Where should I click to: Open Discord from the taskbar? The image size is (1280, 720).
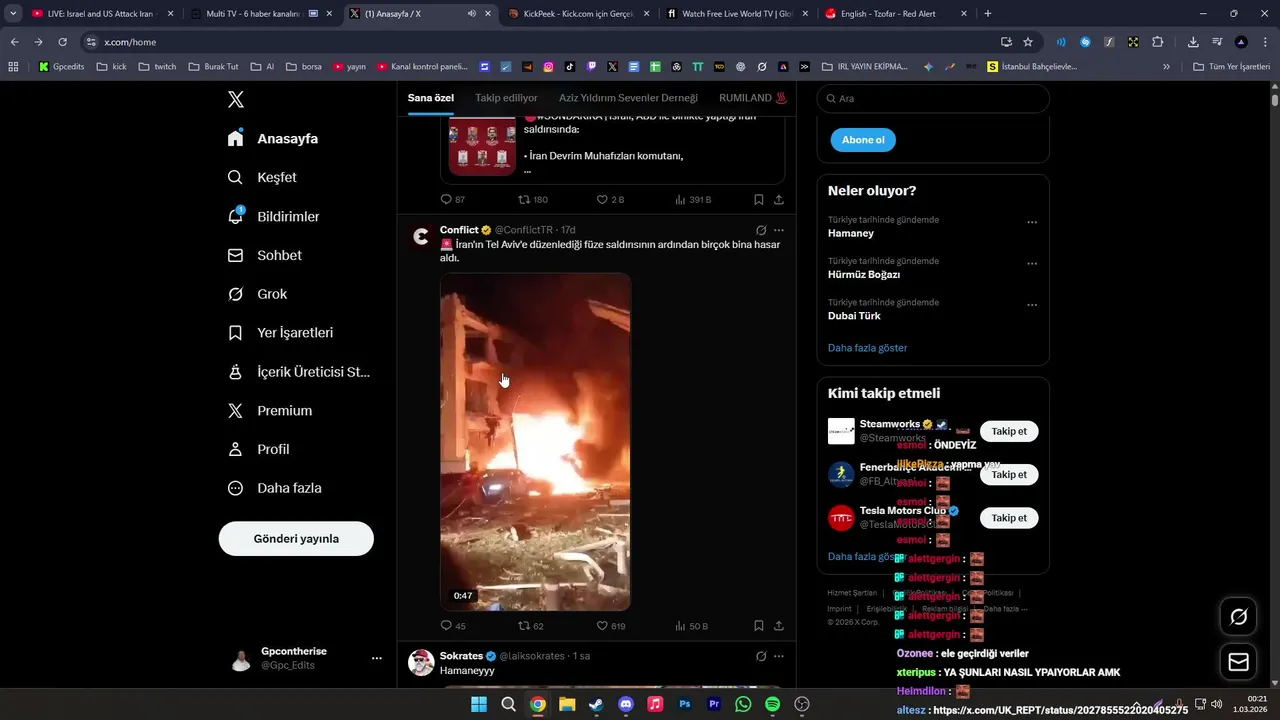click(x=626, y=704)
